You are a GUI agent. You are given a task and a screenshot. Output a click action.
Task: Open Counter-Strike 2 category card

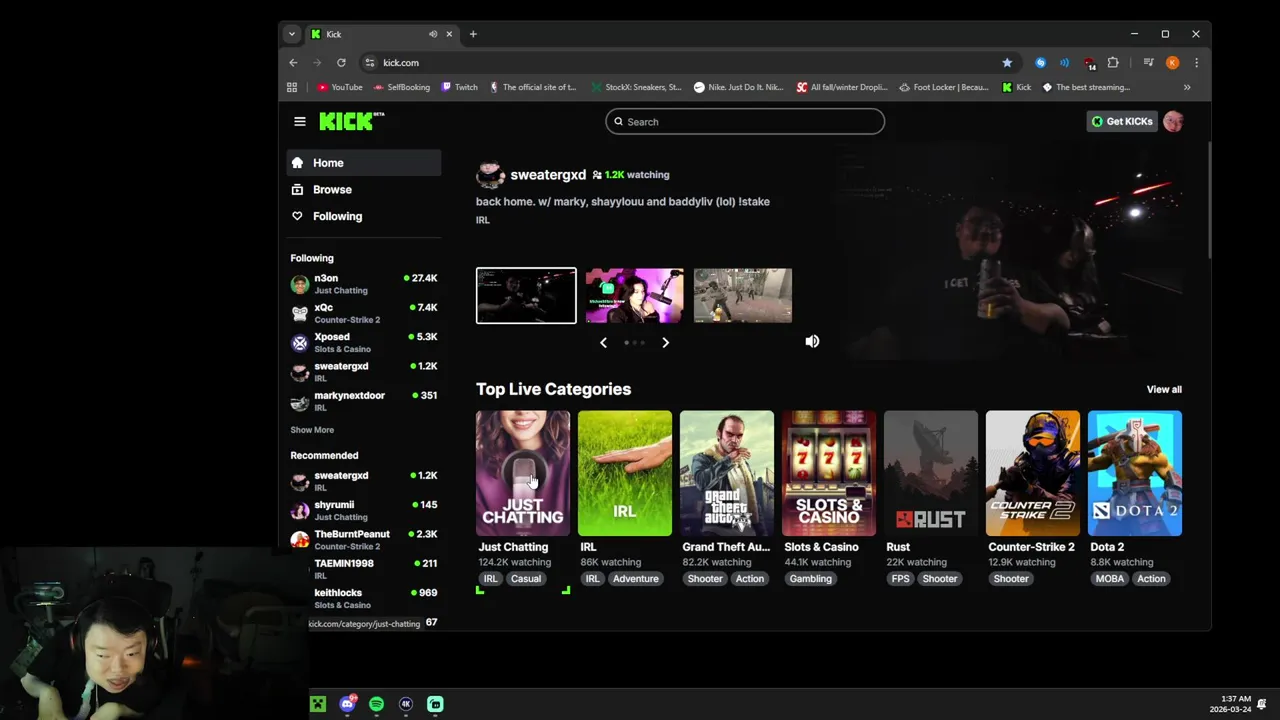[1033, 473]
